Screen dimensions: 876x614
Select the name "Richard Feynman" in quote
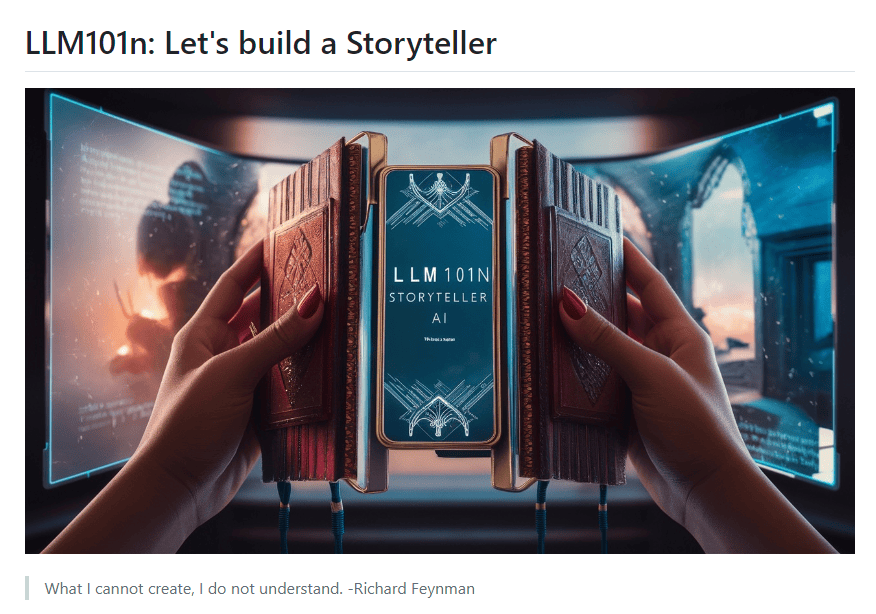tap(414, 588)
